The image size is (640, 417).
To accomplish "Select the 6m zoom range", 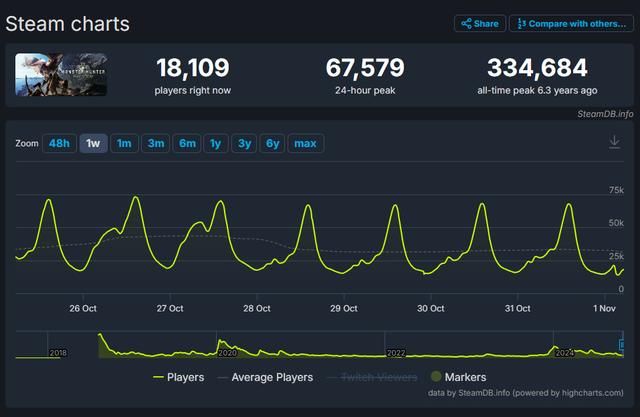I will click(x=187, y=144).
